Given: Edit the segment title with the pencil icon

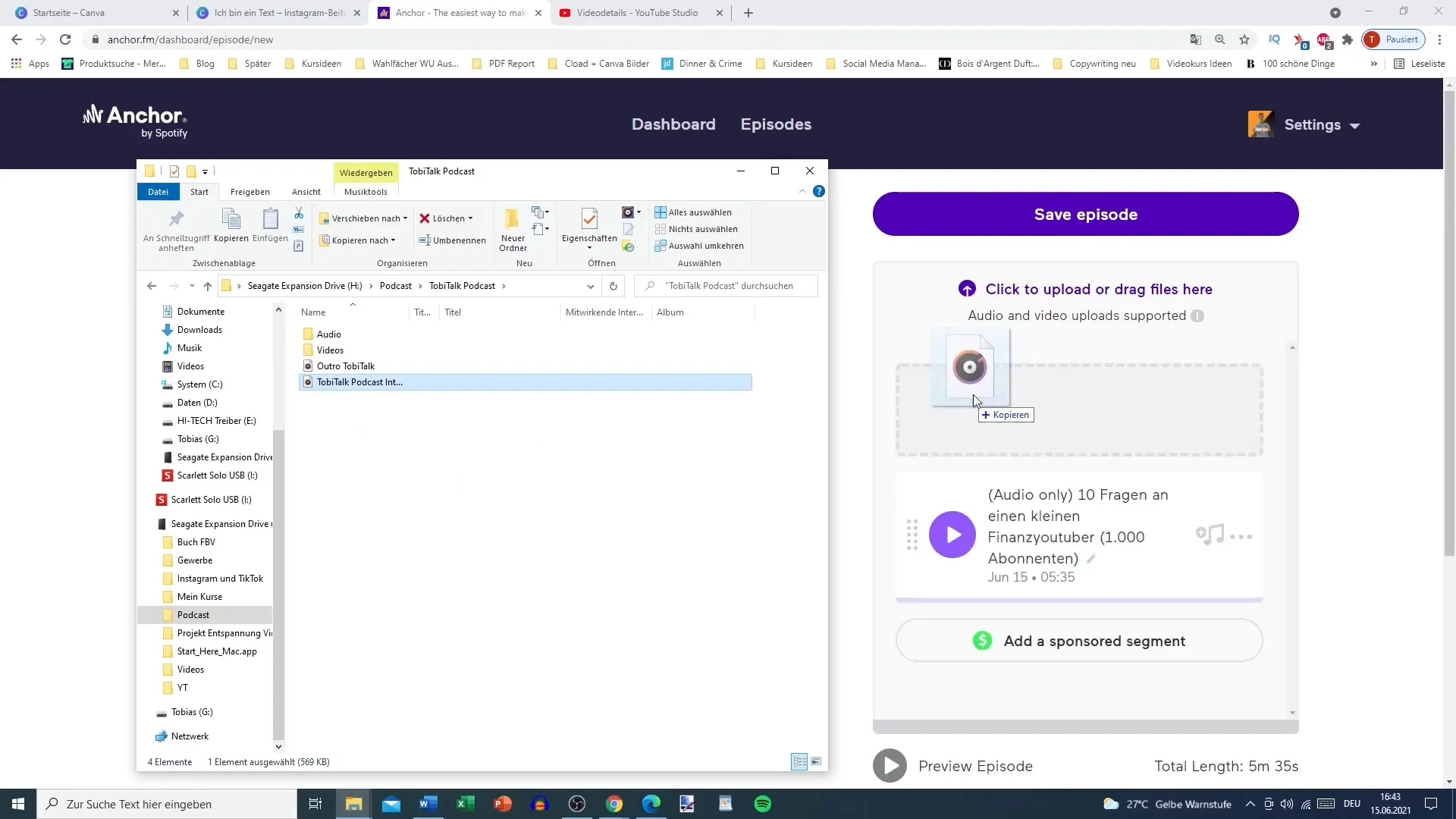Looking at the screenshot, I should 1091,559.
